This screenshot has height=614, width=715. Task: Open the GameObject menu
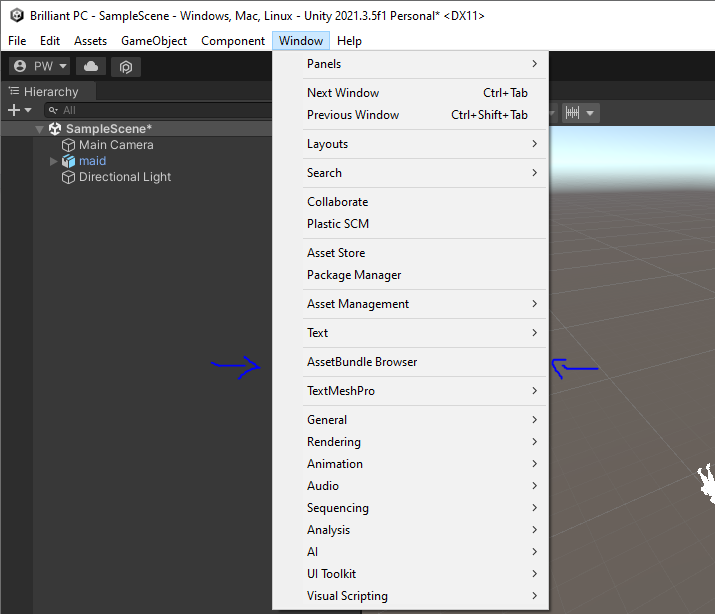coord(154,41)
